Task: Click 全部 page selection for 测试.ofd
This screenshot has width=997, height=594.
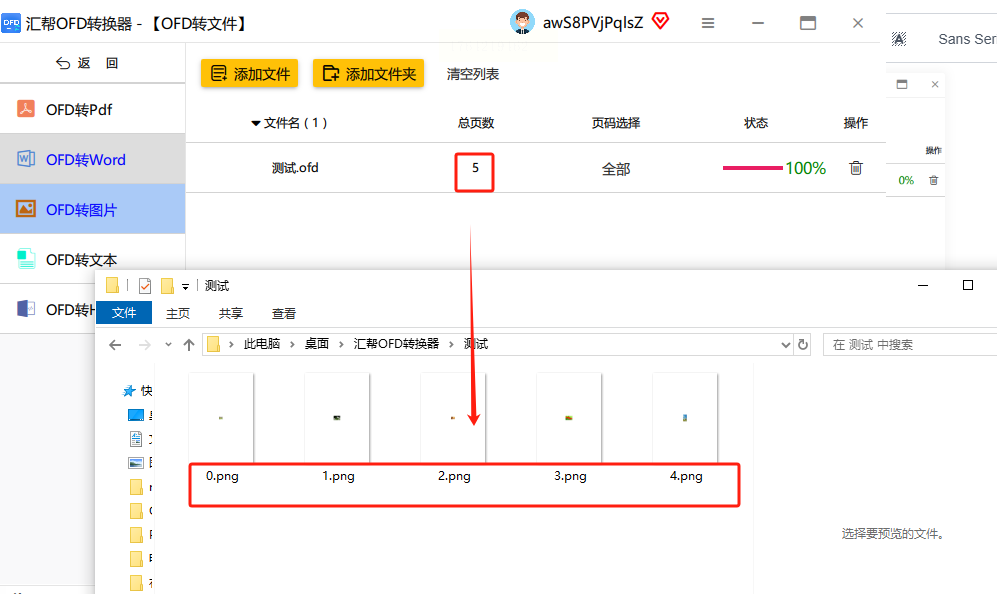Action: tap(616, 169)
